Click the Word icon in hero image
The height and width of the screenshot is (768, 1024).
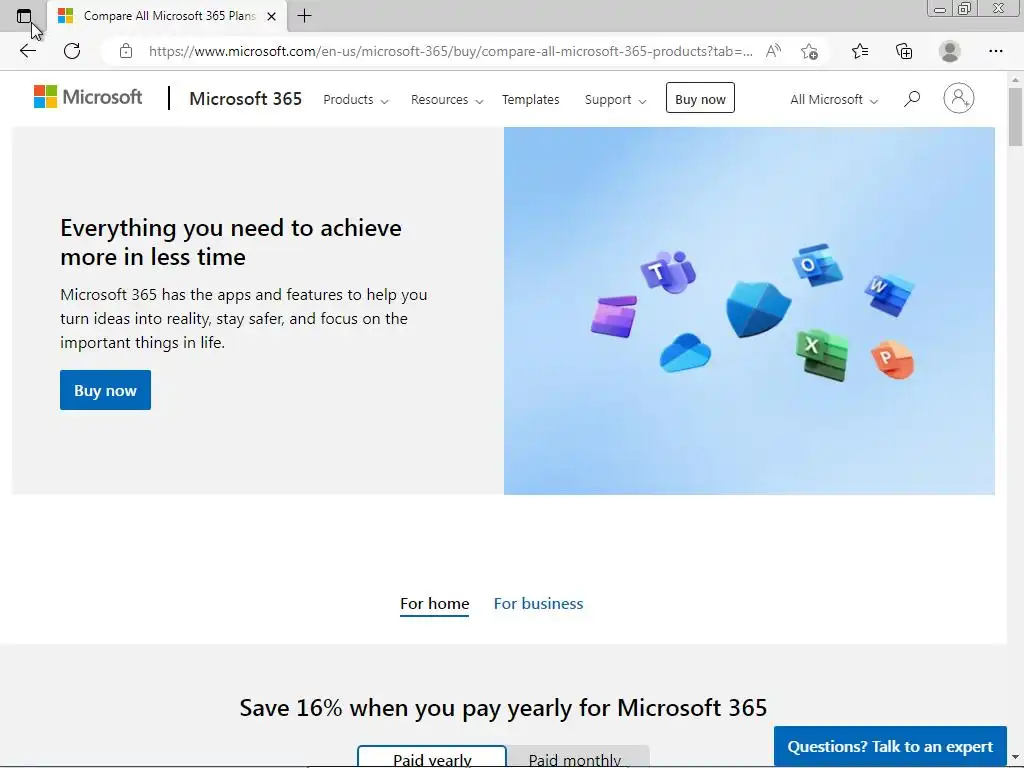889,293
